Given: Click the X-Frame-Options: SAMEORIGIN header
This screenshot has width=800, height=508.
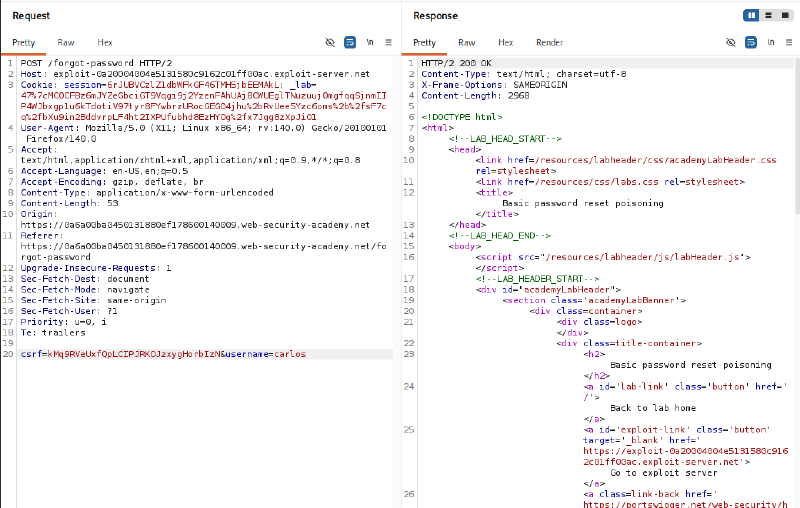Looking at the screenshot, I should 494,85.
